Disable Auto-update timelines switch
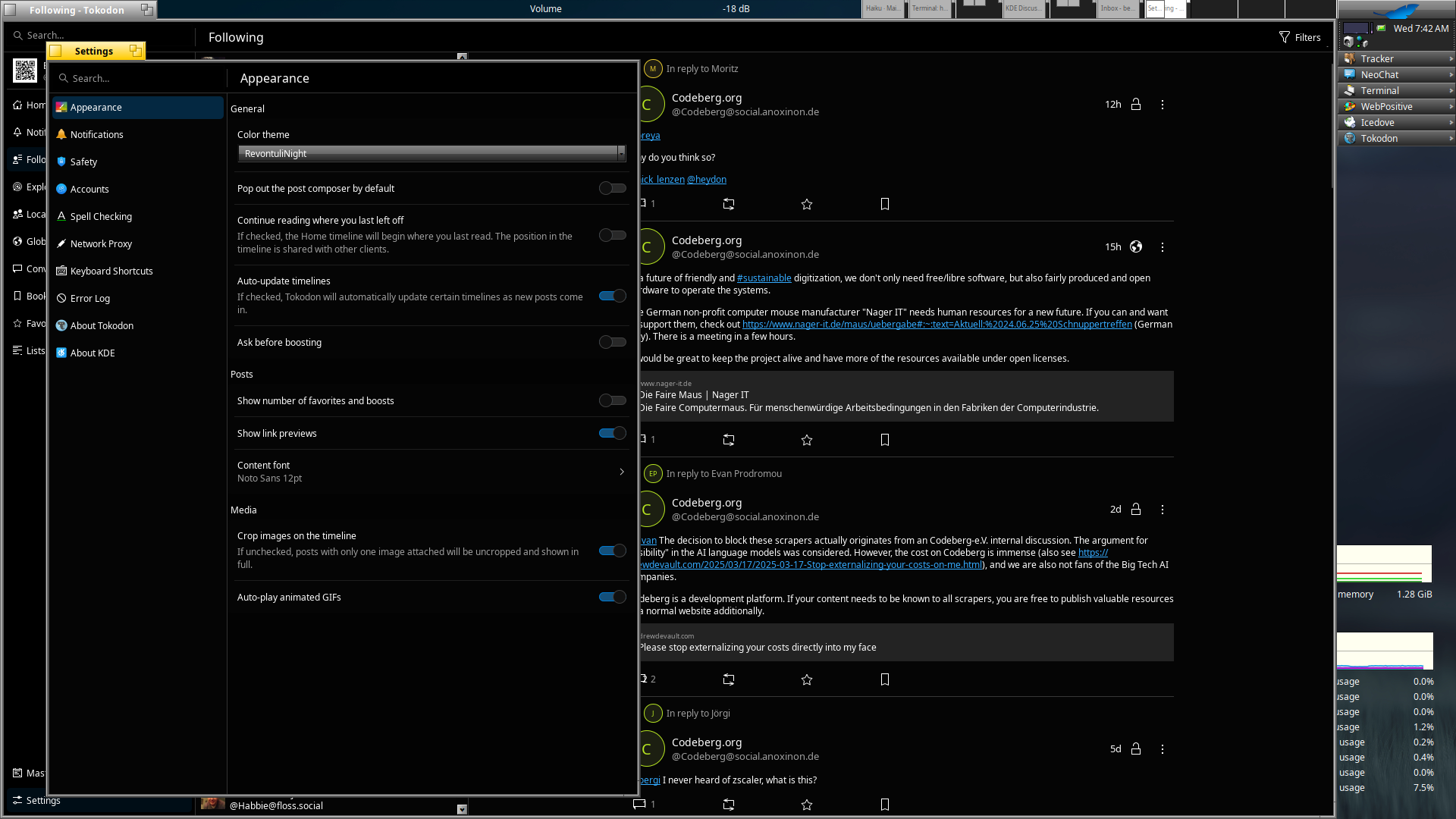Image resolution: width=1456 pixels, height=819 pixels. 612,296
